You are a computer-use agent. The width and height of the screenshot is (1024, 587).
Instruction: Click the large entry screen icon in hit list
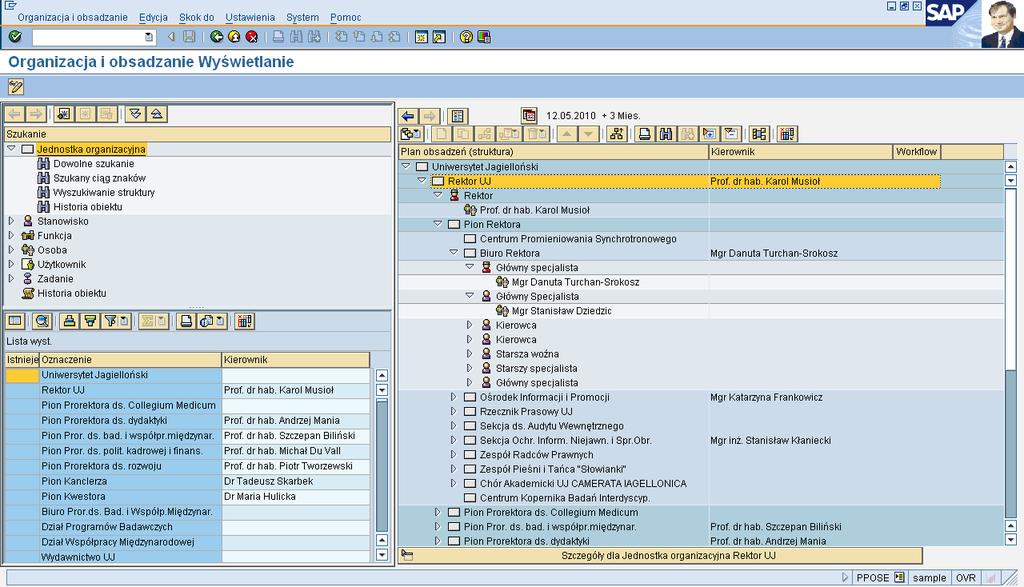click(x=15, y=321)
